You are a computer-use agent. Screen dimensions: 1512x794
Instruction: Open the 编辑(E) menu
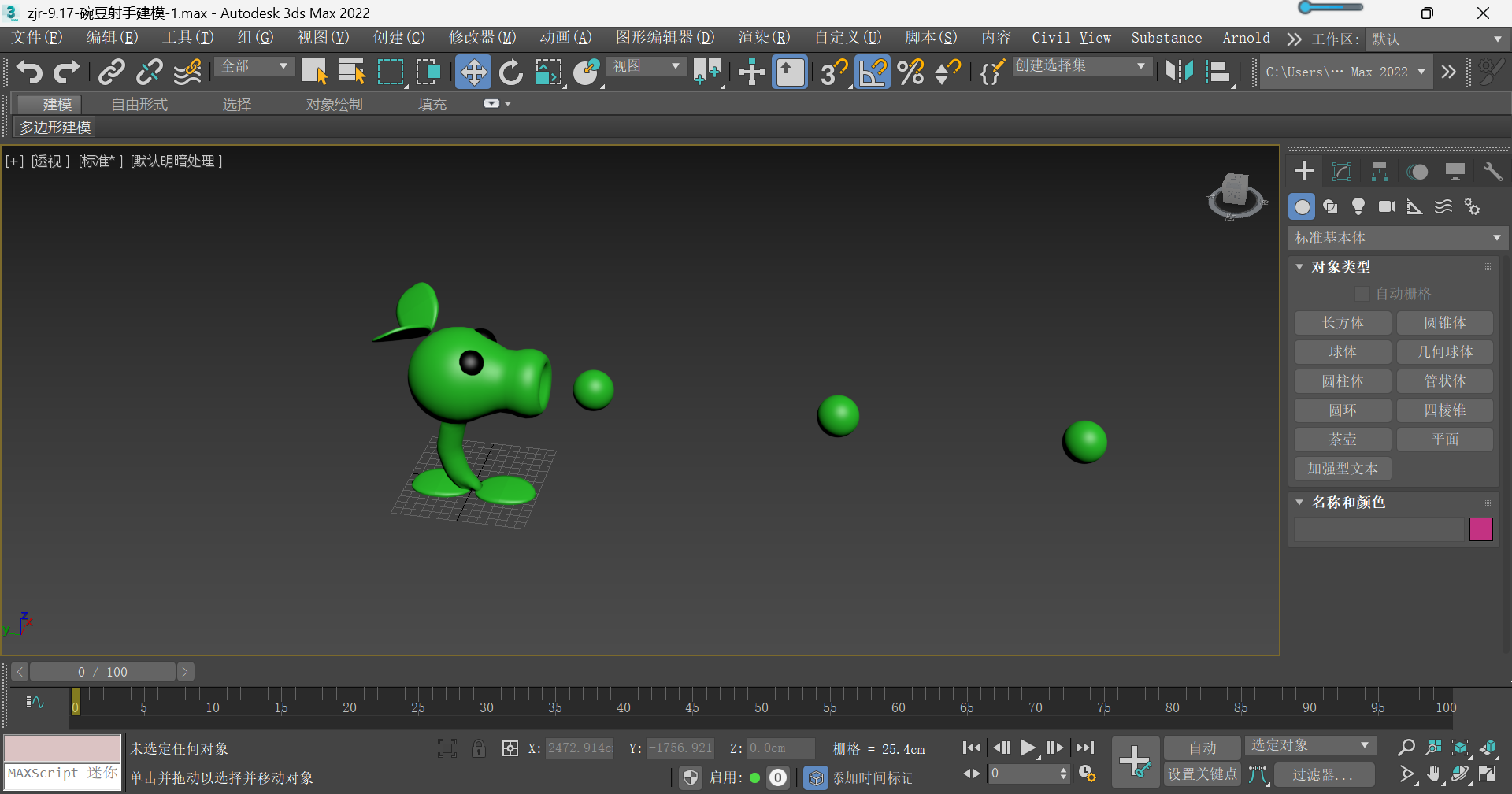pos(112,38)
